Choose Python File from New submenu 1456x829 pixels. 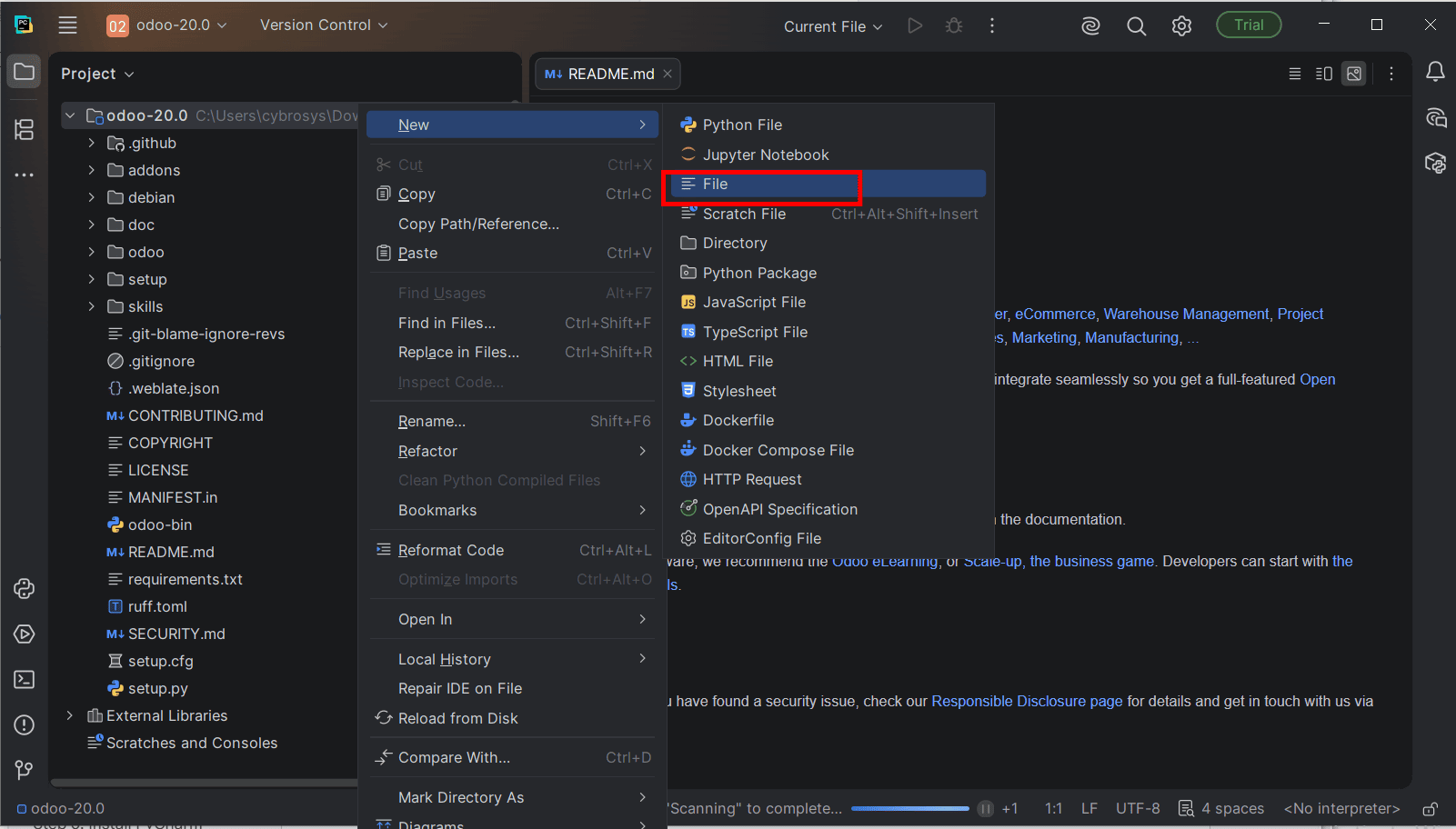coord(828,125)
